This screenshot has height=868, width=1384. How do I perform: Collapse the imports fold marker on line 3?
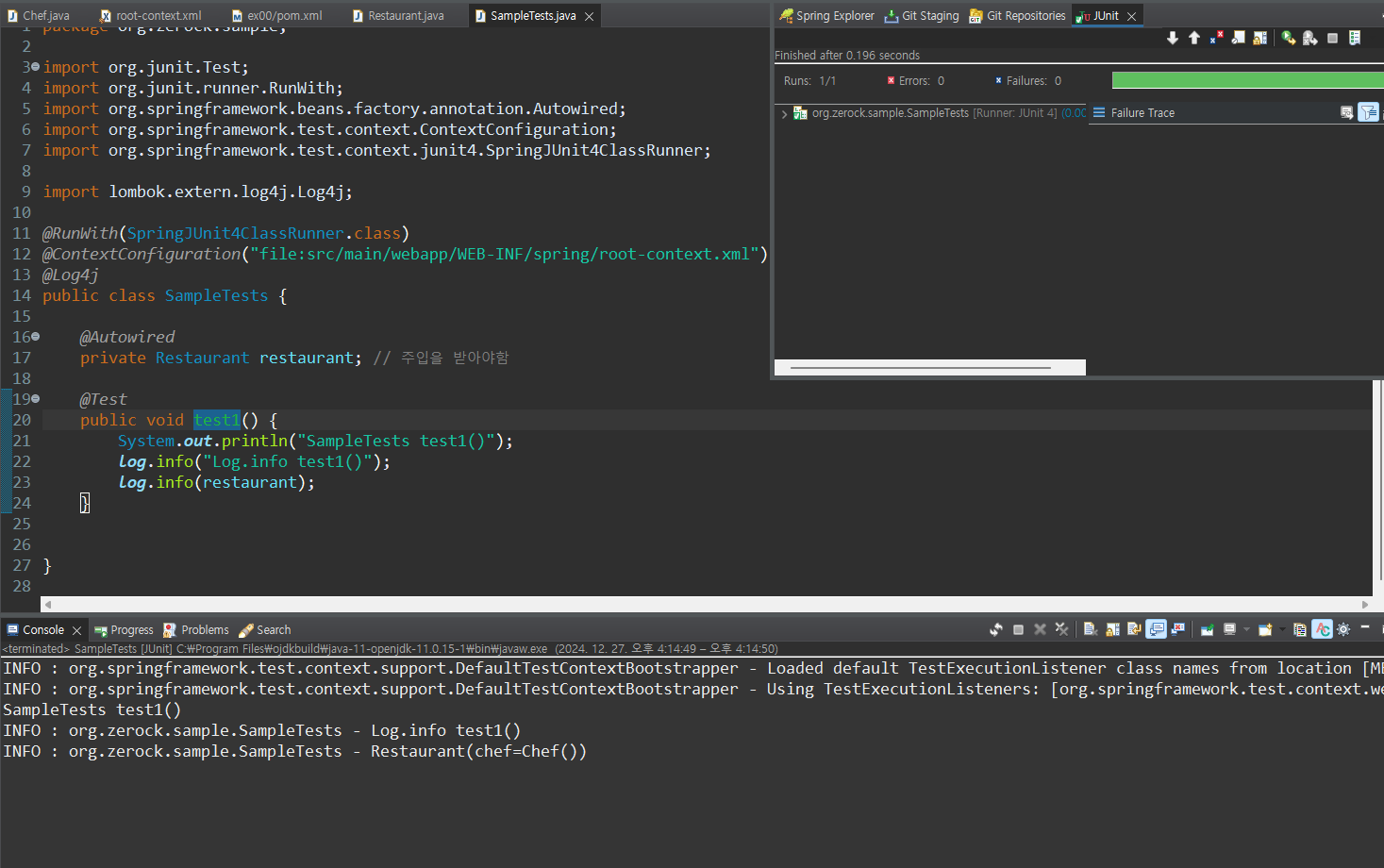click(x=35, y=67)
